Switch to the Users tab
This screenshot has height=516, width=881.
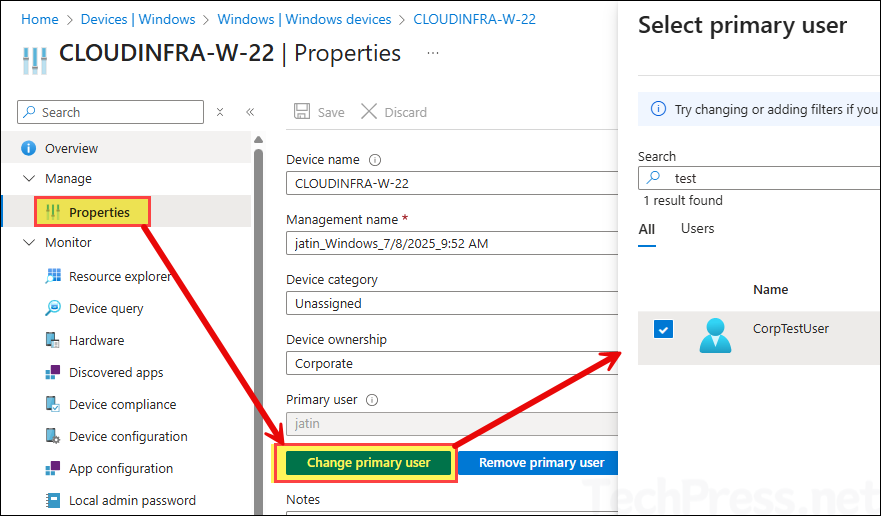697,229
